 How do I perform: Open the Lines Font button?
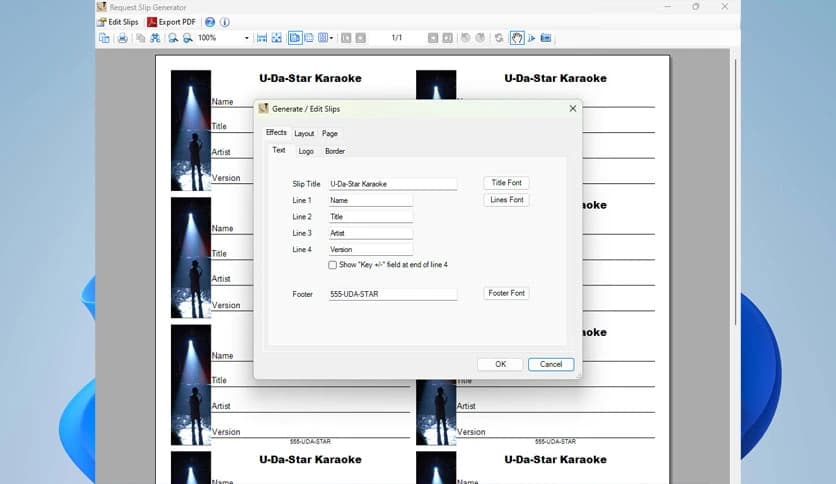507,200
